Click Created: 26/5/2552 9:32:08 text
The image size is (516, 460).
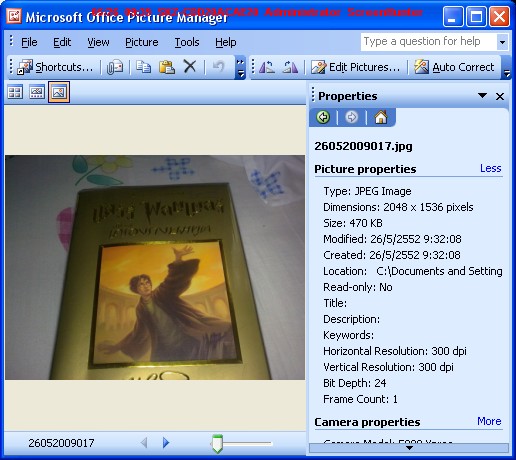pyautogui.click(x=392, y=255)
